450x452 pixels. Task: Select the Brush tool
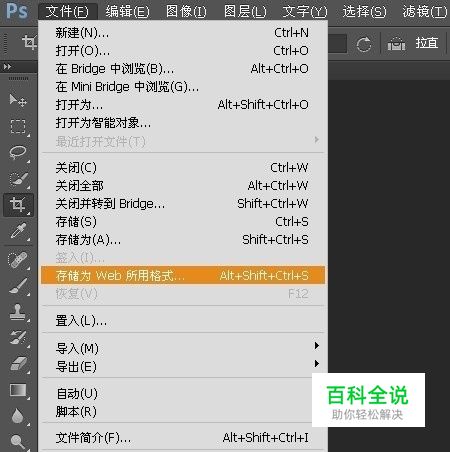click(18, 286)
